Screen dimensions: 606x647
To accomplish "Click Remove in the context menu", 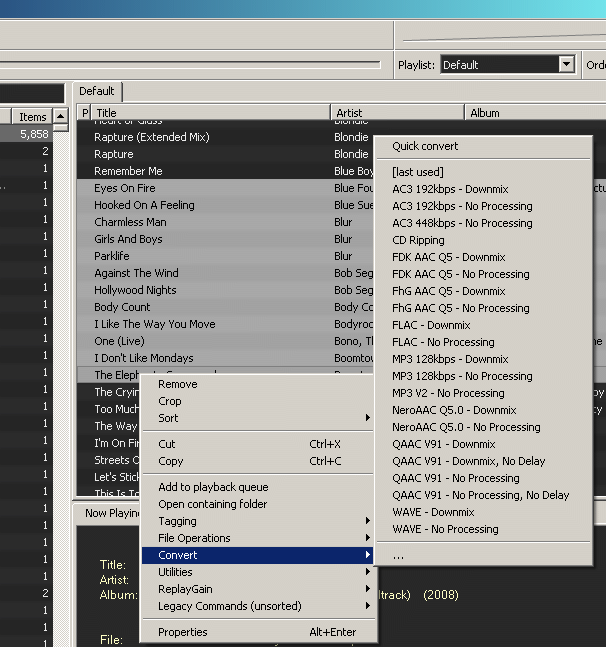I will coord(177,384).
